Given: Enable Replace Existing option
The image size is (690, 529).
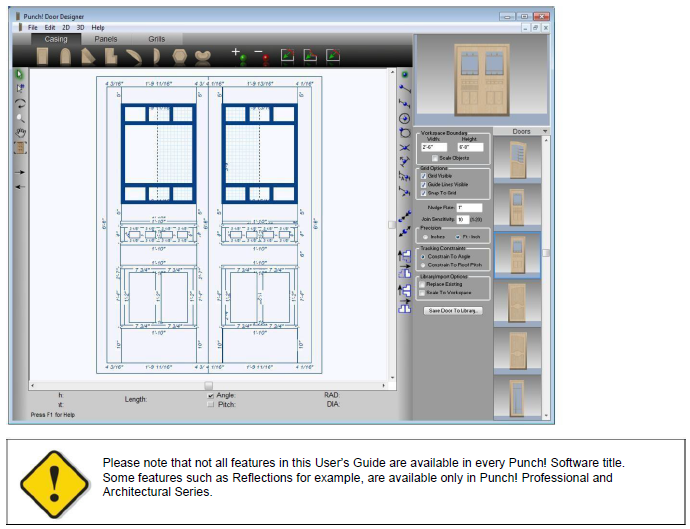Looking at the screenshot, I should pos(422,284).
